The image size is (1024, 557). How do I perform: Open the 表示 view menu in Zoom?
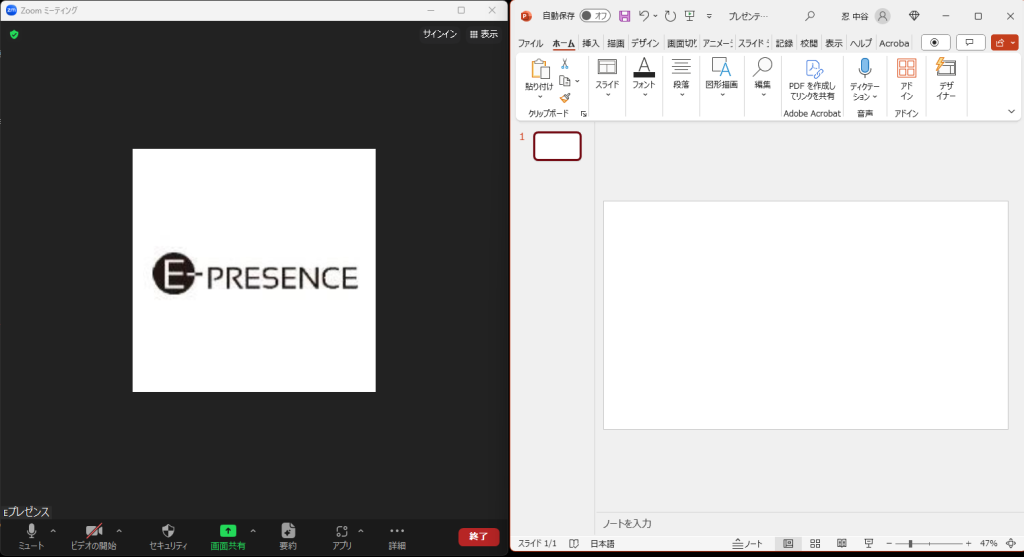484,34
